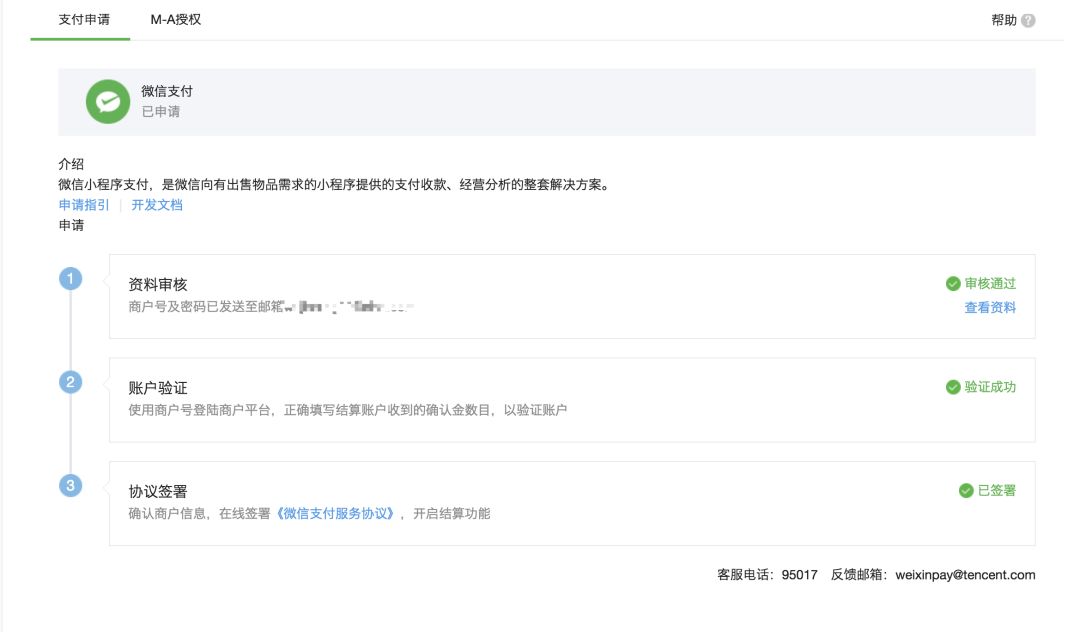Switch to the 支付申请 tab
The width and height of the screenshot is (1080, 632).
(x=83, y=19)
